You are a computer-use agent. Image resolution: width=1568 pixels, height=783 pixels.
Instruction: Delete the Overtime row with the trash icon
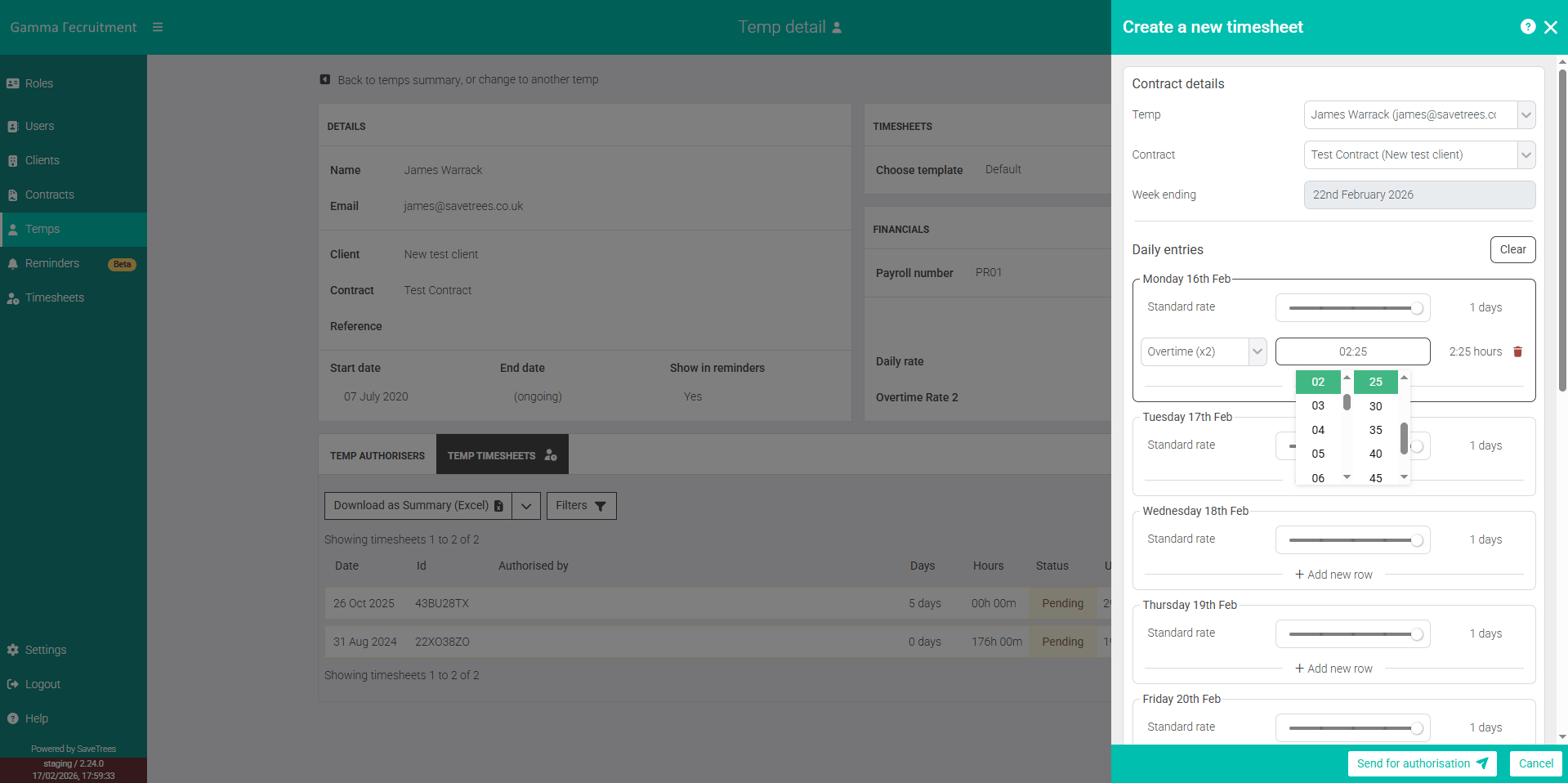tap(1517, 351)
